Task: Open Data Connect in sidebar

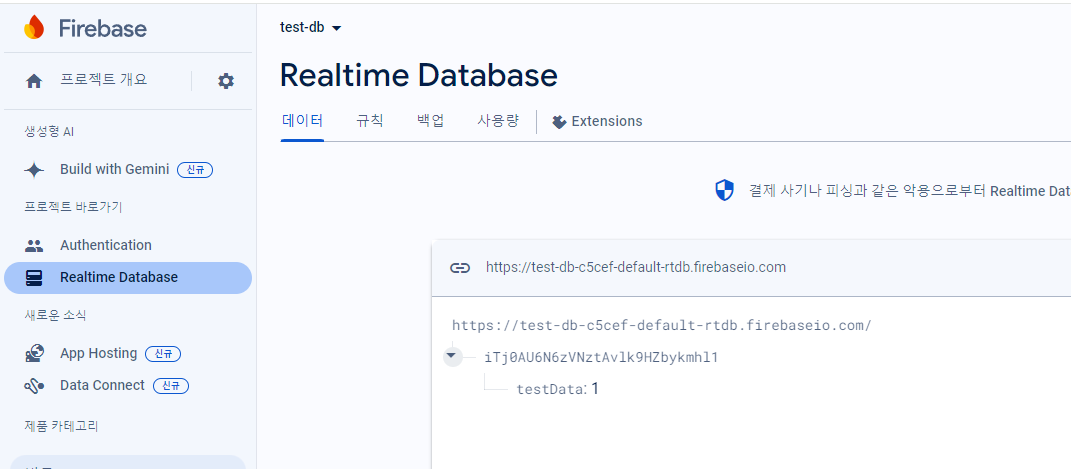Action: tap(102, 386)
